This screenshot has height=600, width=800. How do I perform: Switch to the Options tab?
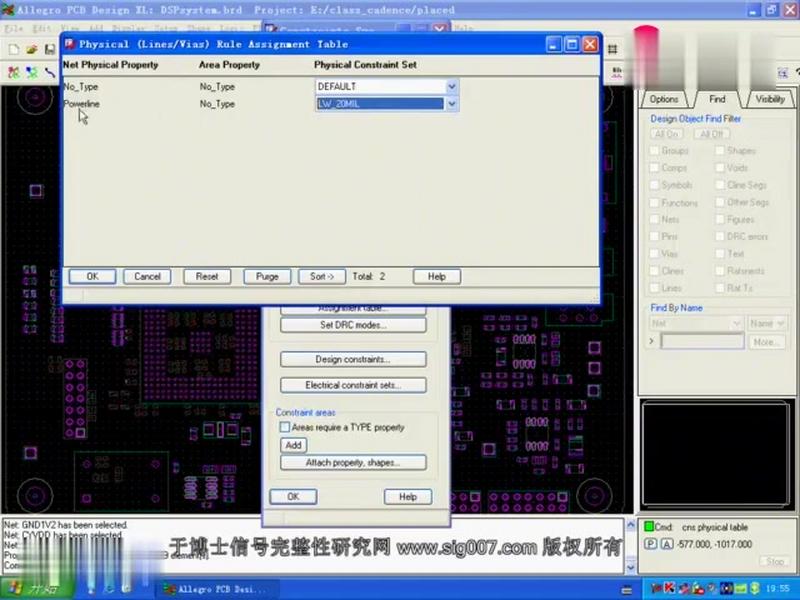click(x=666, y=97)
